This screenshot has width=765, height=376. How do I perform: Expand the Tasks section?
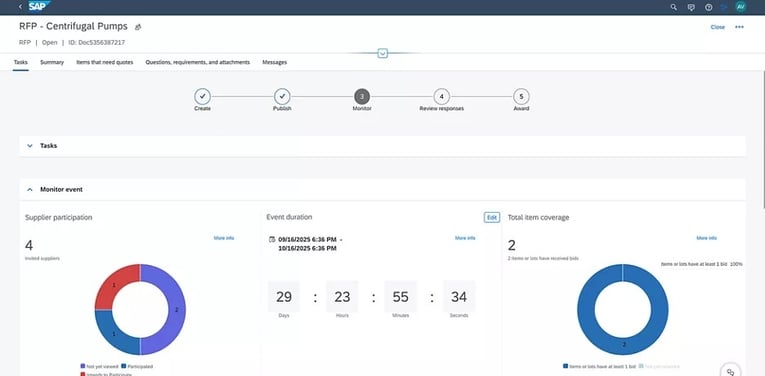click(x=30, y=145)
